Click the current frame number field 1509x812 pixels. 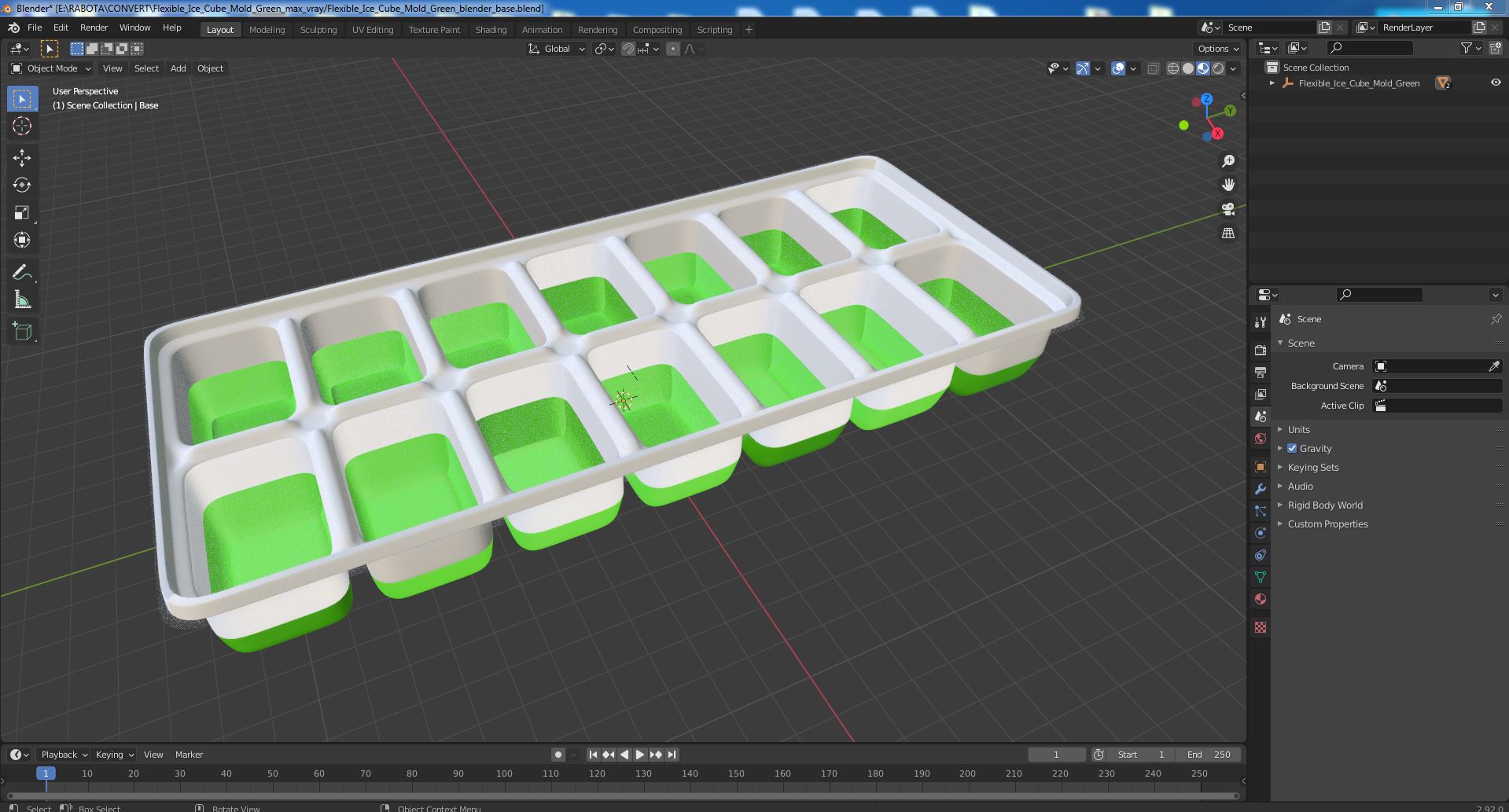tap(1056, 755)
